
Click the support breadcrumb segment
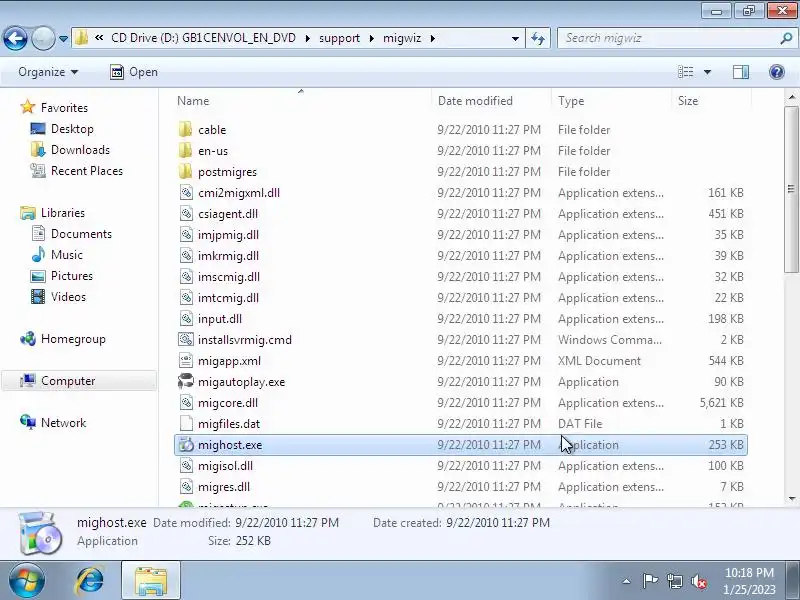(339, 38)
